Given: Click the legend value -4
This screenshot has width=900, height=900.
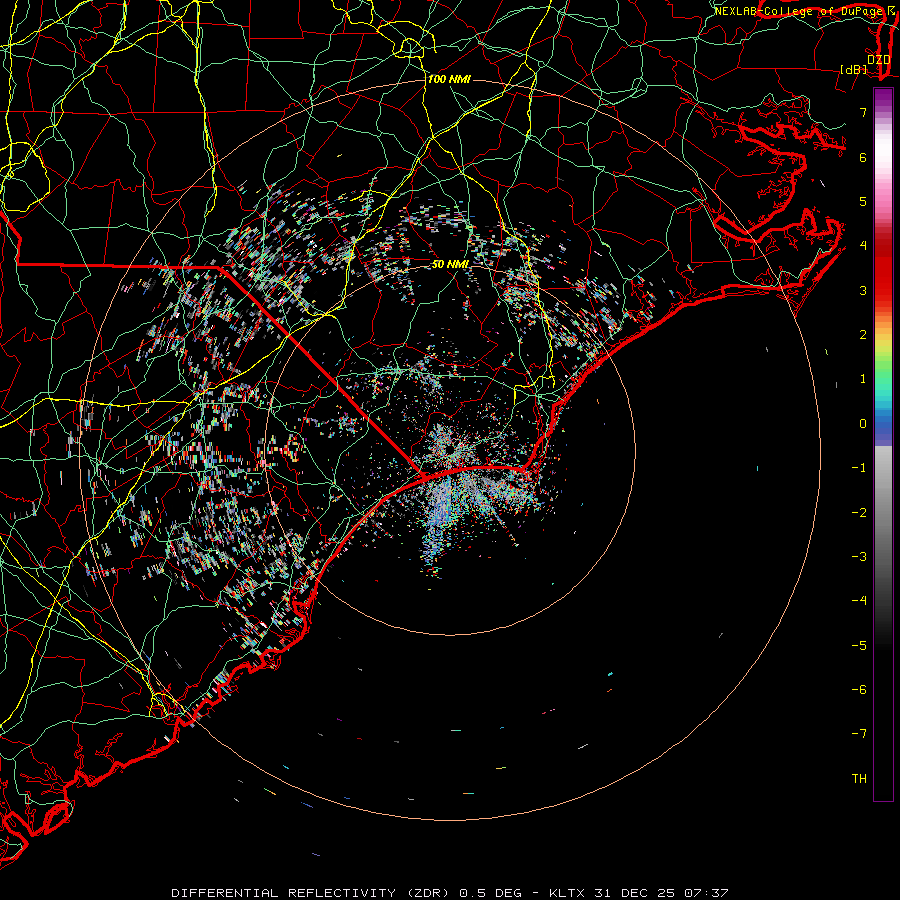Looking at the screenshot, I should point(859,601).
